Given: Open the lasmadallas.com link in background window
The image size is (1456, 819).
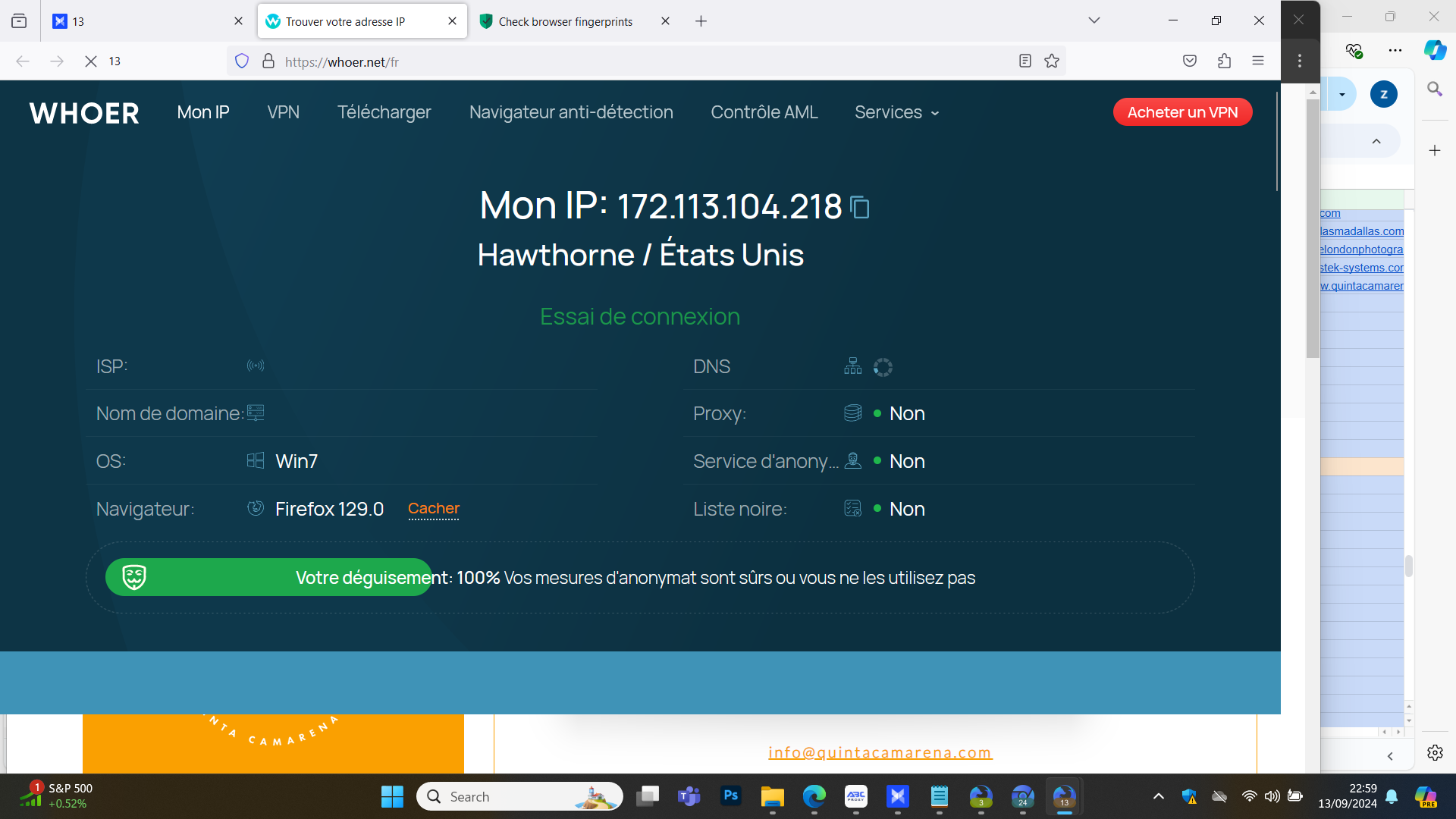Looking at the screenshot, I should [1362, 231].
